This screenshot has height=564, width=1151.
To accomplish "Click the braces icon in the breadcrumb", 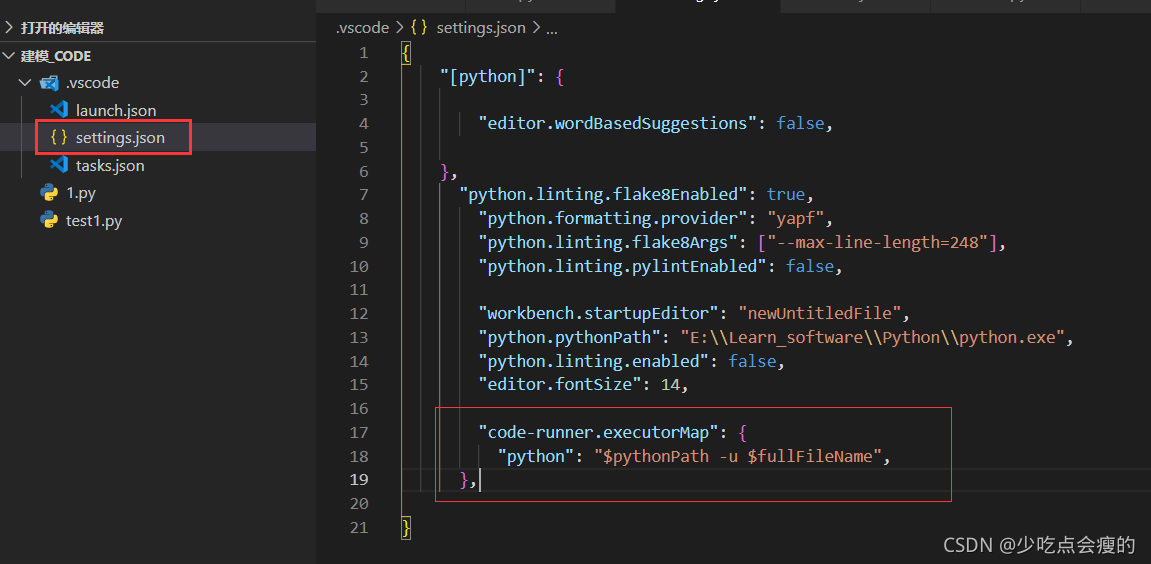I will (x=419, y=28).
